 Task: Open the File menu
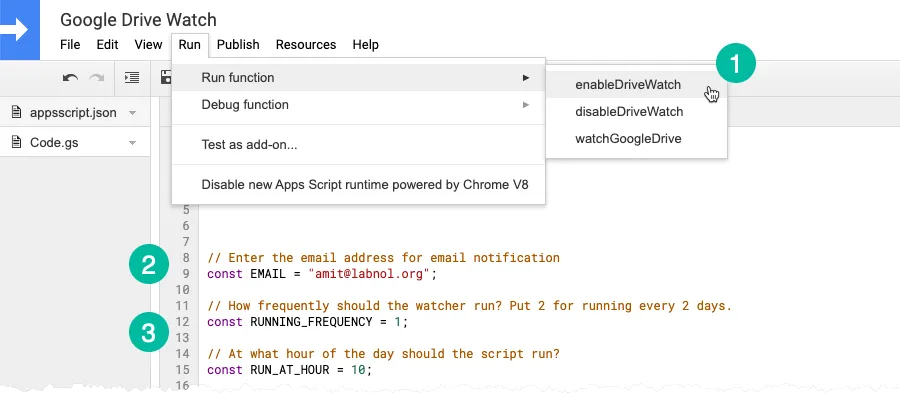70,44
